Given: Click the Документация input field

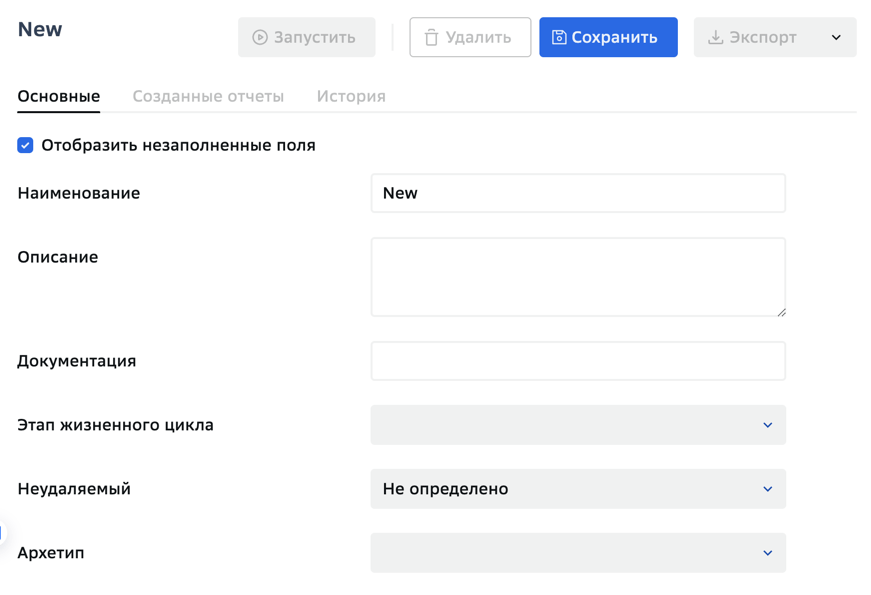Looking at the screenshot, I should pos(578,361).
